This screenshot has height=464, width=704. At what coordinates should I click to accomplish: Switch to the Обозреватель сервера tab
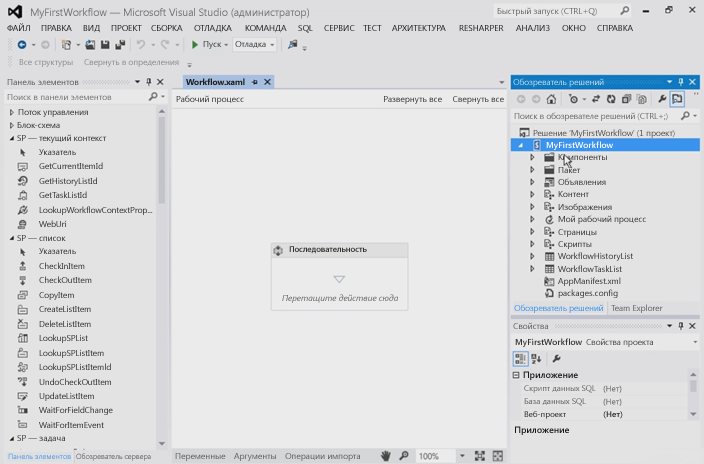113,456
